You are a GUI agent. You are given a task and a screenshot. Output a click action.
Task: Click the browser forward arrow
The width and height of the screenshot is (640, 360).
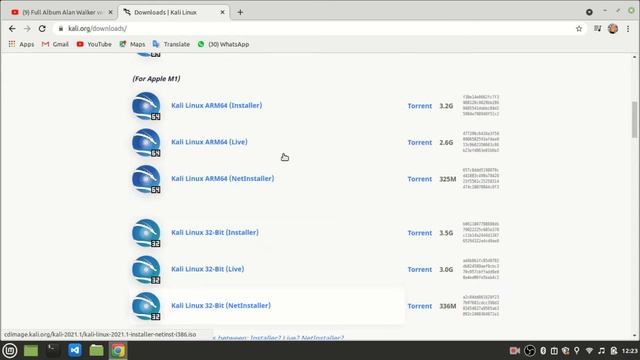click(x=27, y=29)
